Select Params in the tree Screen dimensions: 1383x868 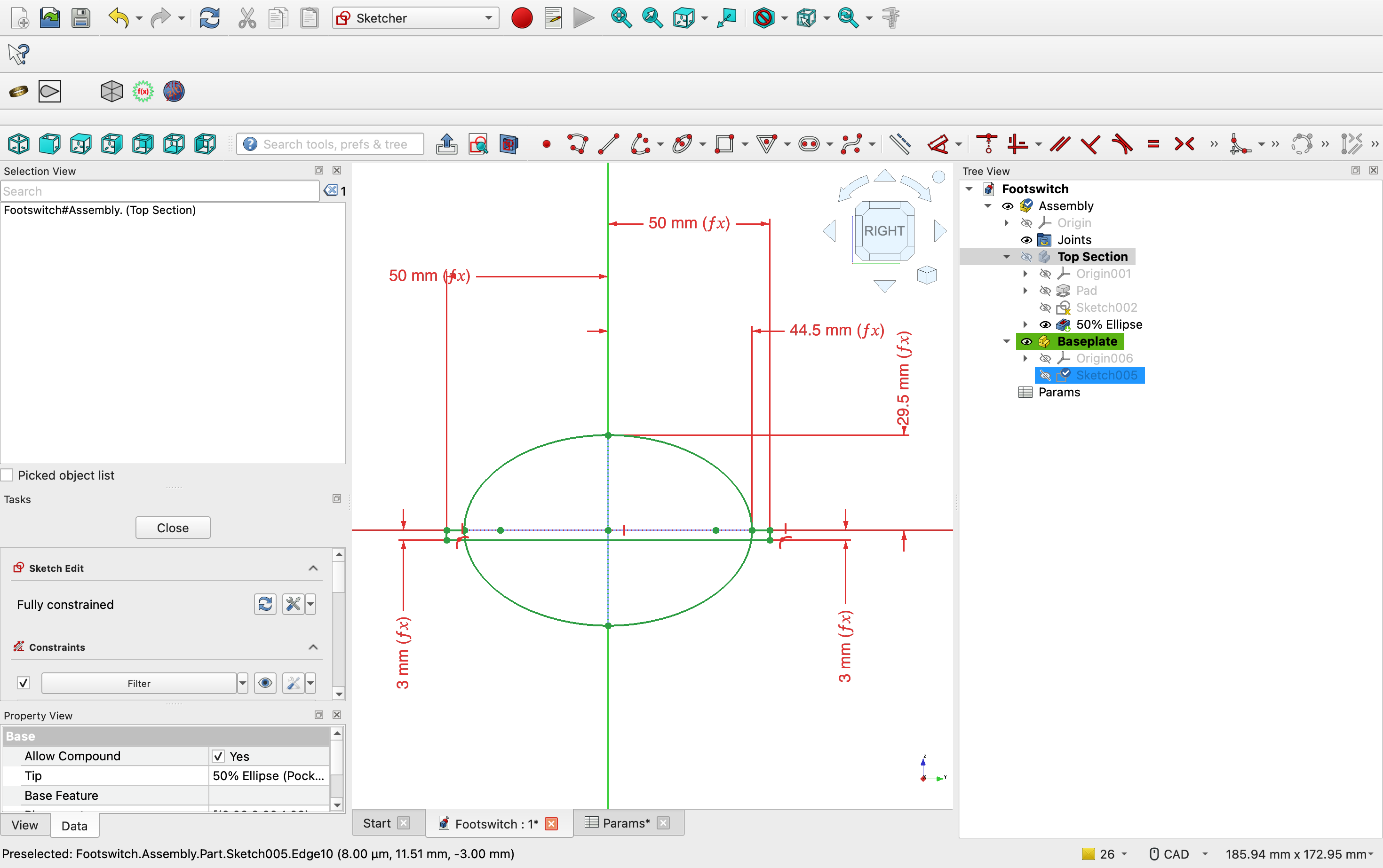[1059, 392]
